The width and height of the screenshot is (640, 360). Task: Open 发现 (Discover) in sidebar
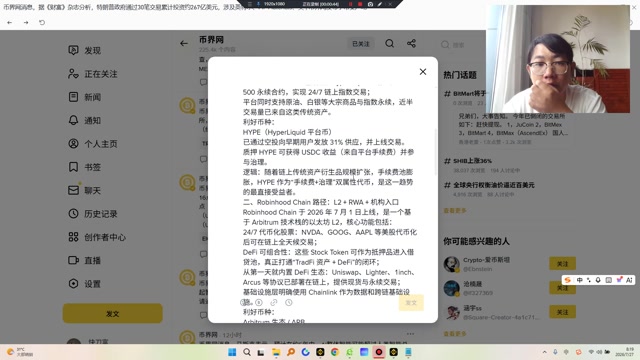click(x=84, y=50)
